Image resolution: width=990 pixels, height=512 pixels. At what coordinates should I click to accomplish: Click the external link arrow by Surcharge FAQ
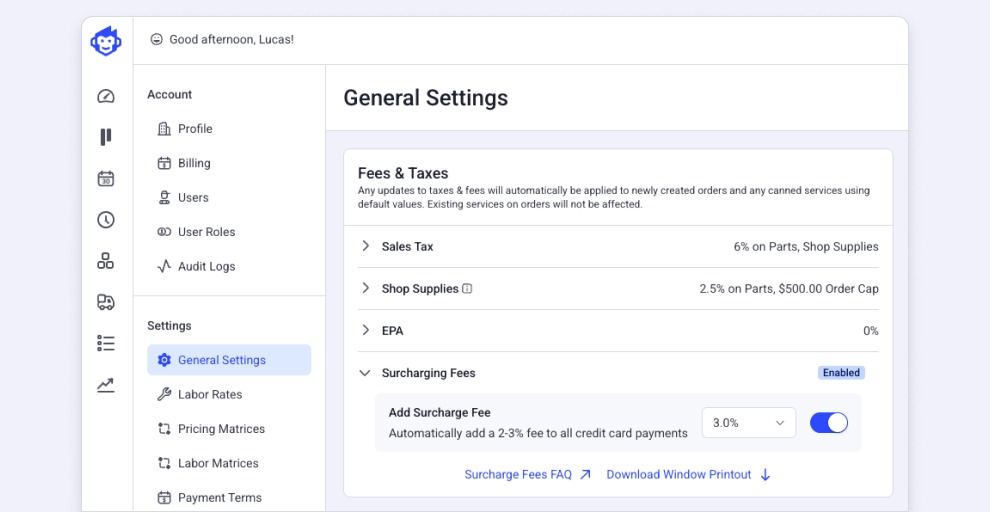[585, 474]
